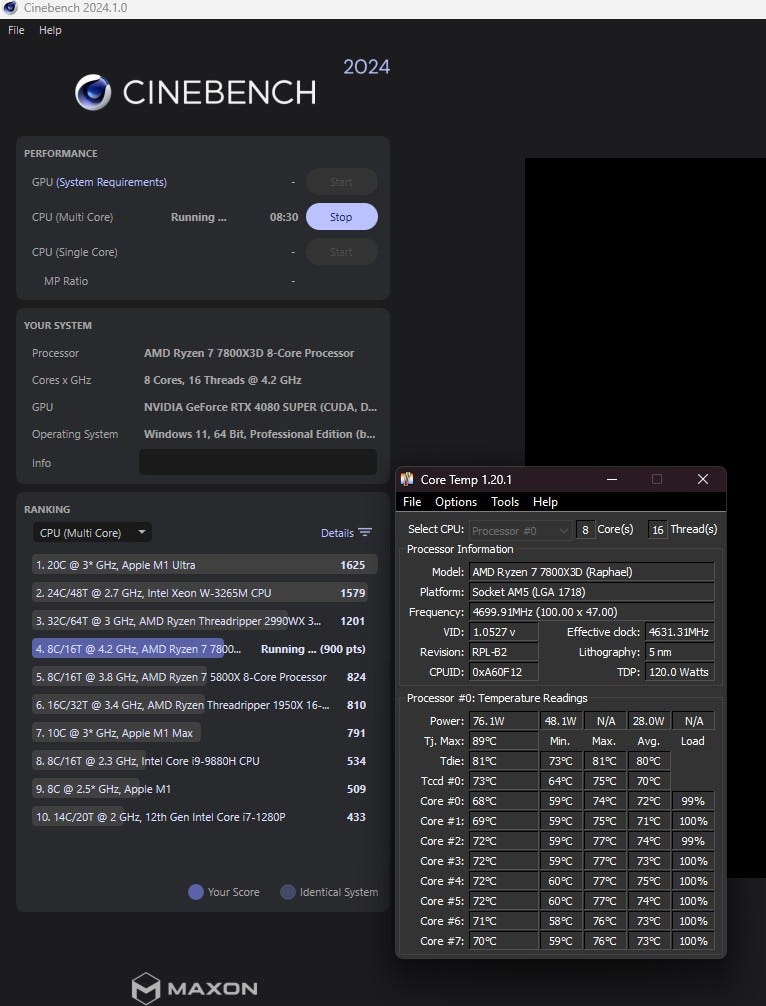Minimize the Core Temp window
The image size is (766, 1006).
coord(612,479)
